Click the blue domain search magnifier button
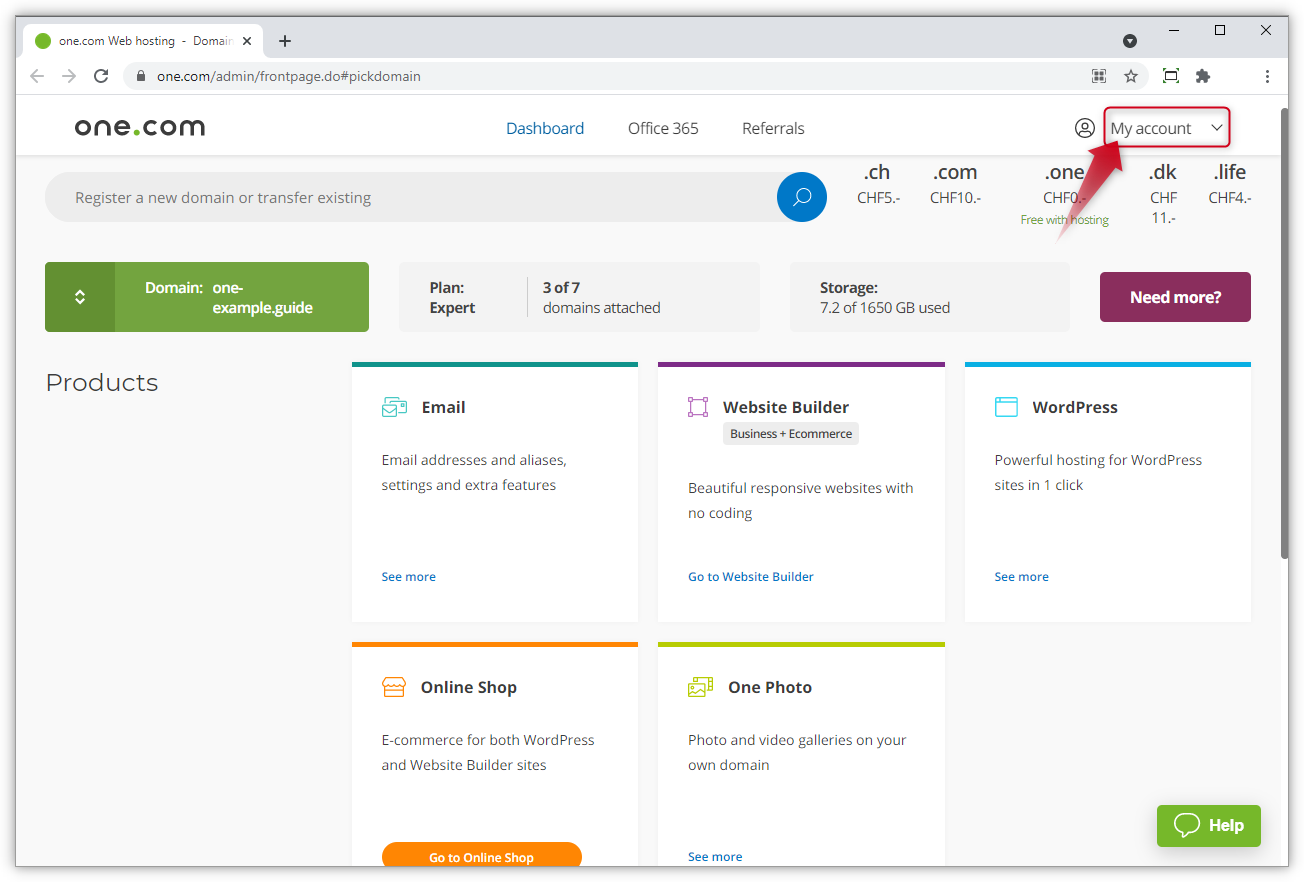 pyautogui.click(x=801, y=197)
